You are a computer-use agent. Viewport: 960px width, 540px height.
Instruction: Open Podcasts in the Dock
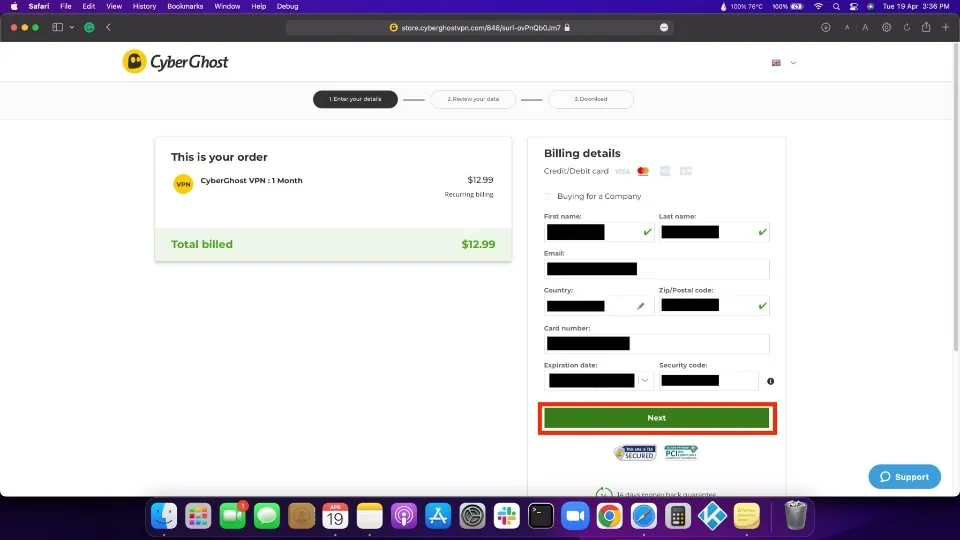coord(404,516)
